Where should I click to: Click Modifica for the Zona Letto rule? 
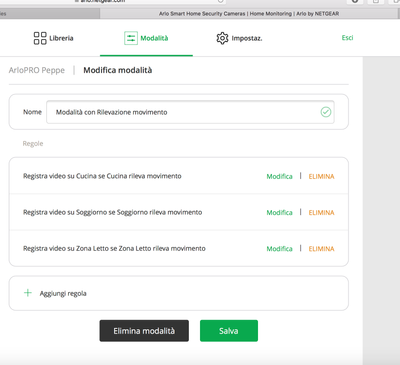tap(279, 249)
